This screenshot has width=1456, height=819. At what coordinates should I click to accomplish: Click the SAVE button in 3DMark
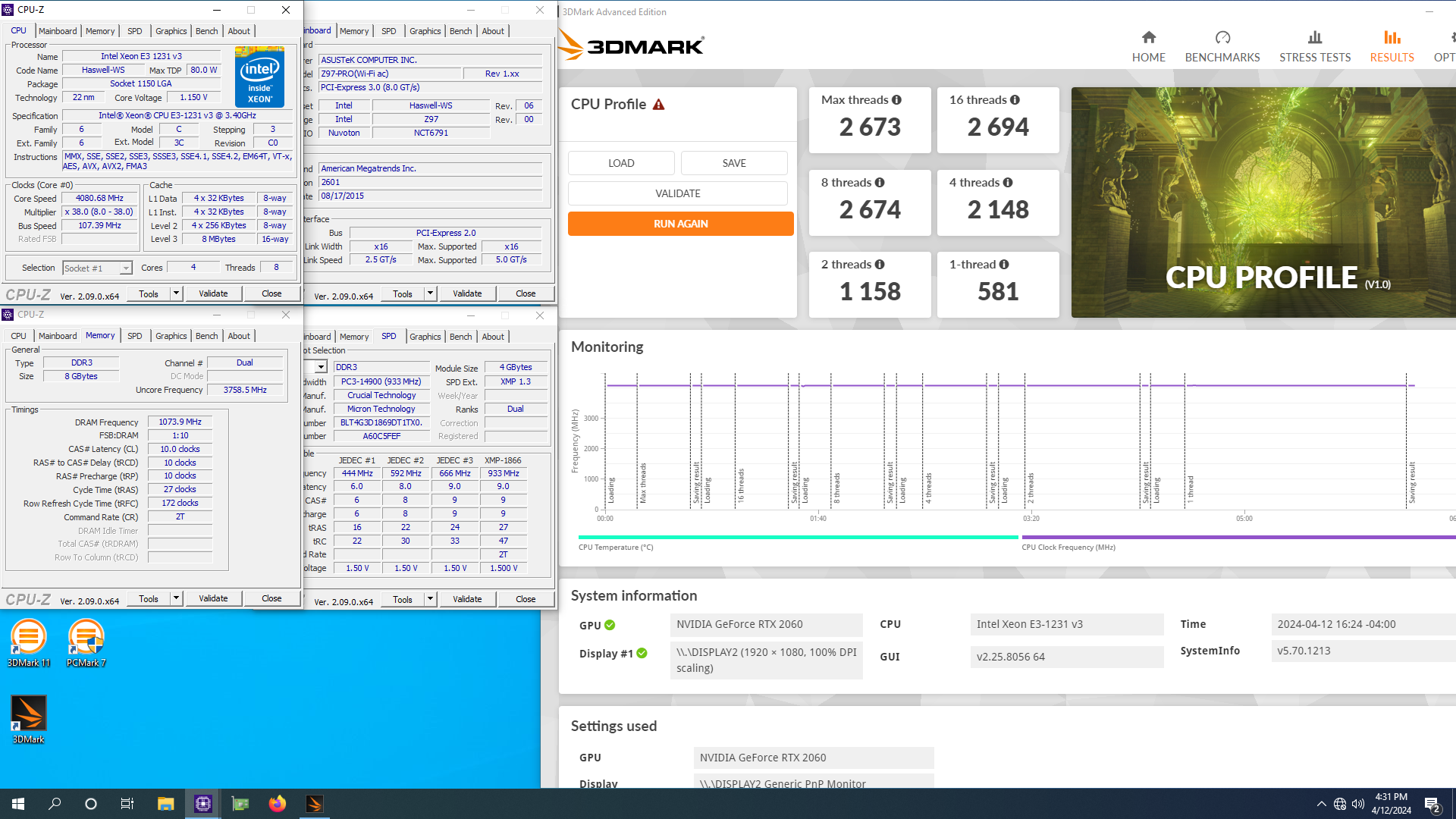[734, 163]
